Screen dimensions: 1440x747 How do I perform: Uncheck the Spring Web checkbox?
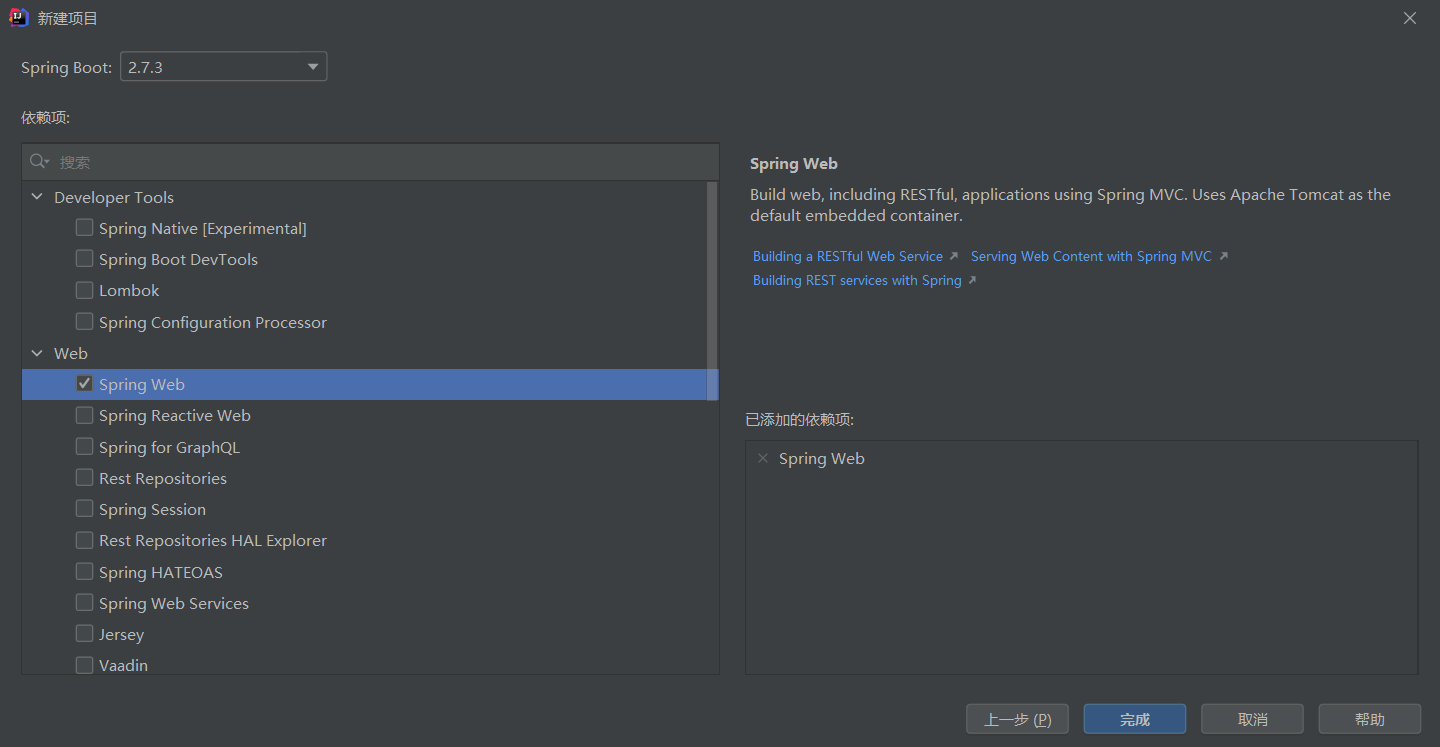pos(84,384)
